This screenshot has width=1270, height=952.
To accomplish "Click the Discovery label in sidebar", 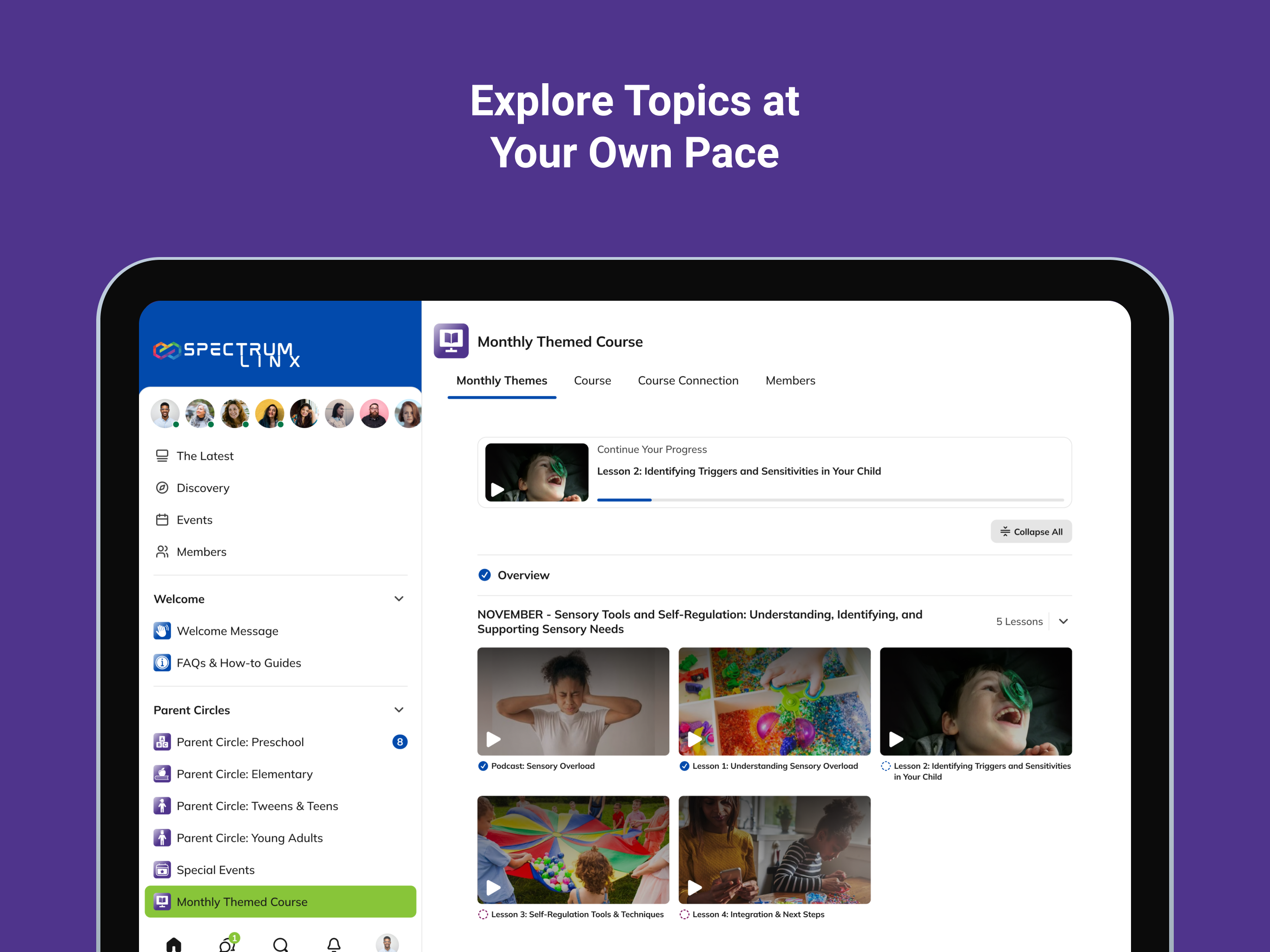I will 203,488.
